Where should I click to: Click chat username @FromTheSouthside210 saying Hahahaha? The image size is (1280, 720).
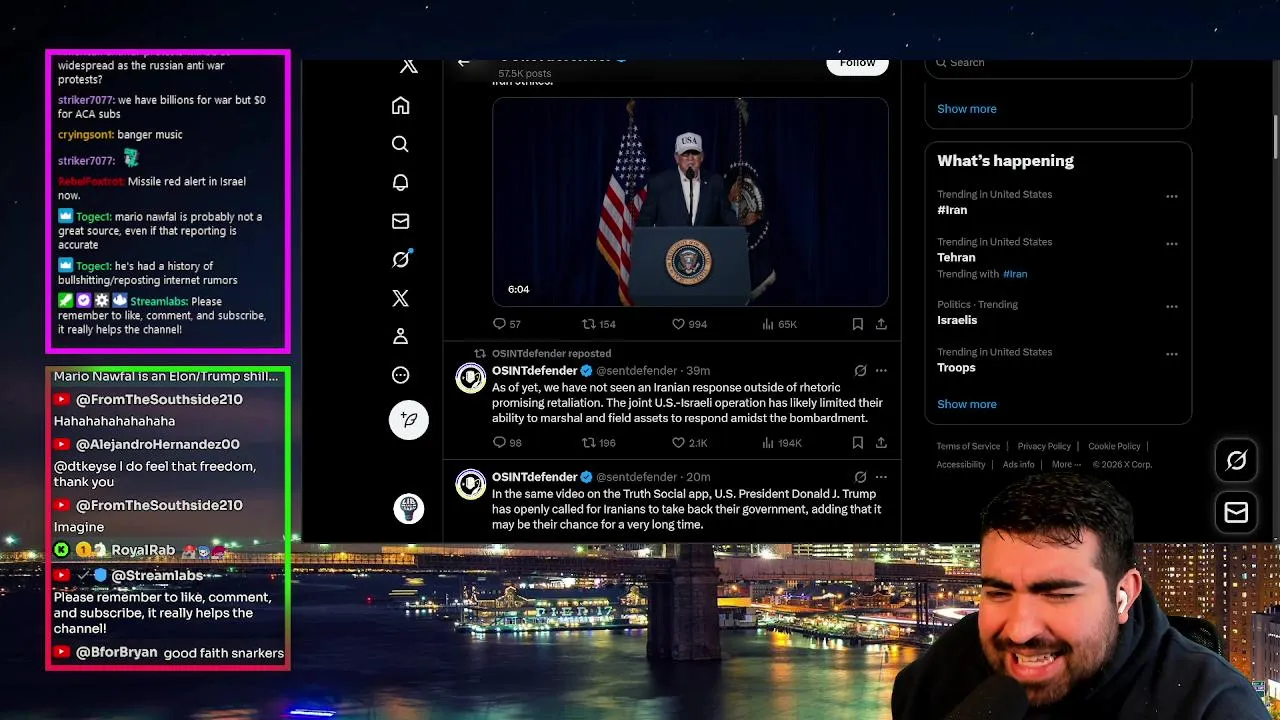159,399
